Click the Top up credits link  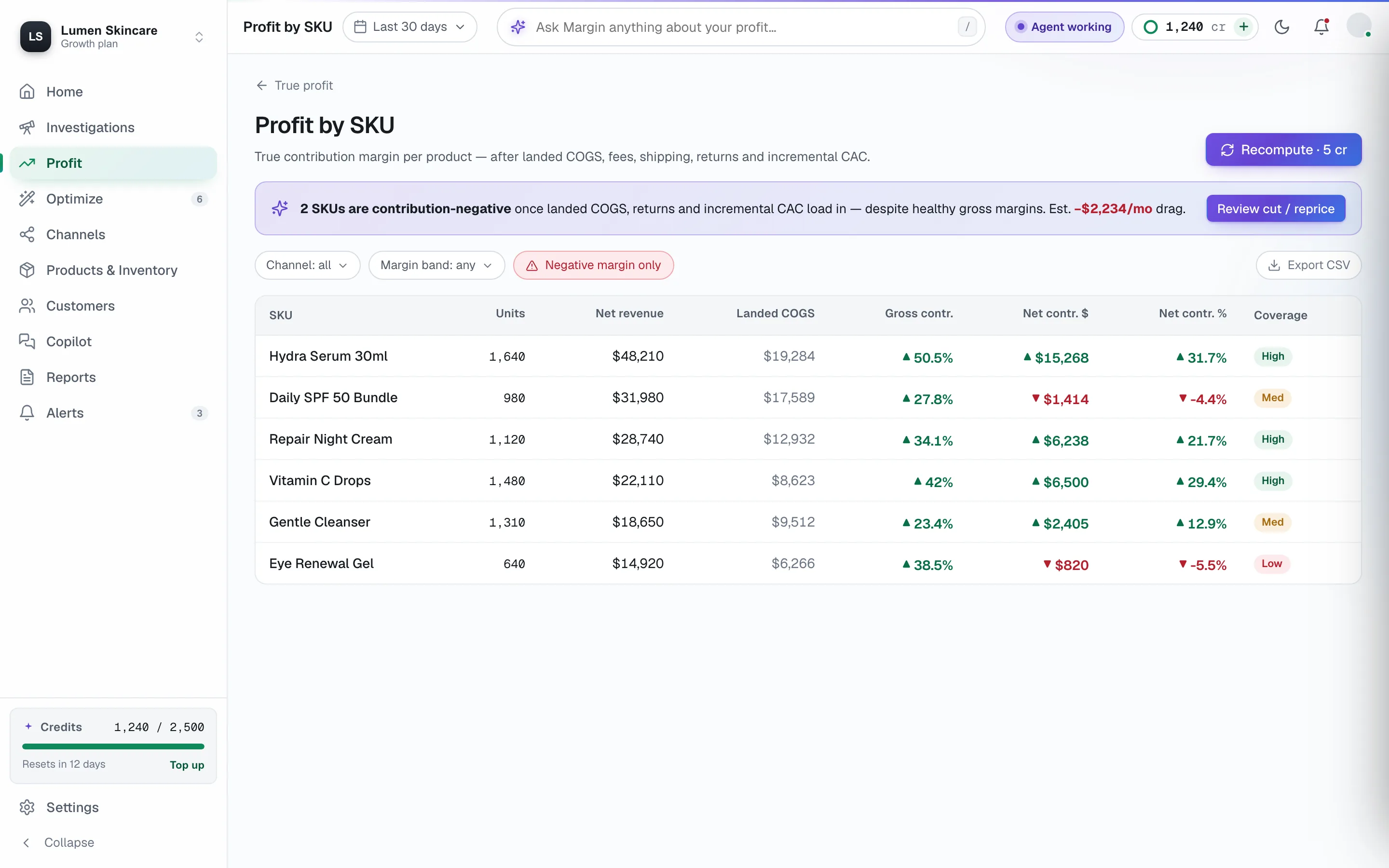pos(187,765)
